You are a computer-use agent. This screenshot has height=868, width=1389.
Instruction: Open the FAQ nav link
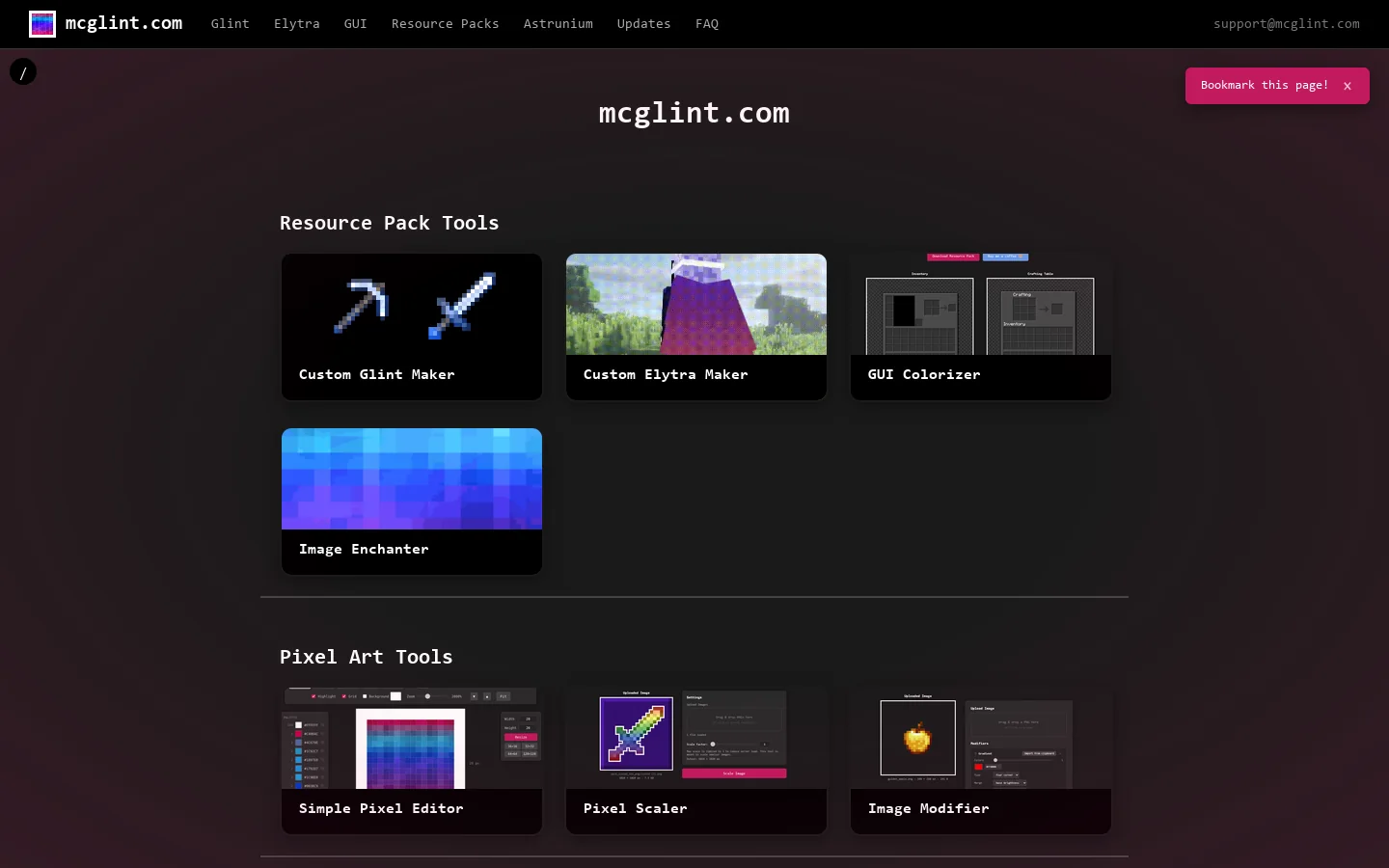click(707, 24)
